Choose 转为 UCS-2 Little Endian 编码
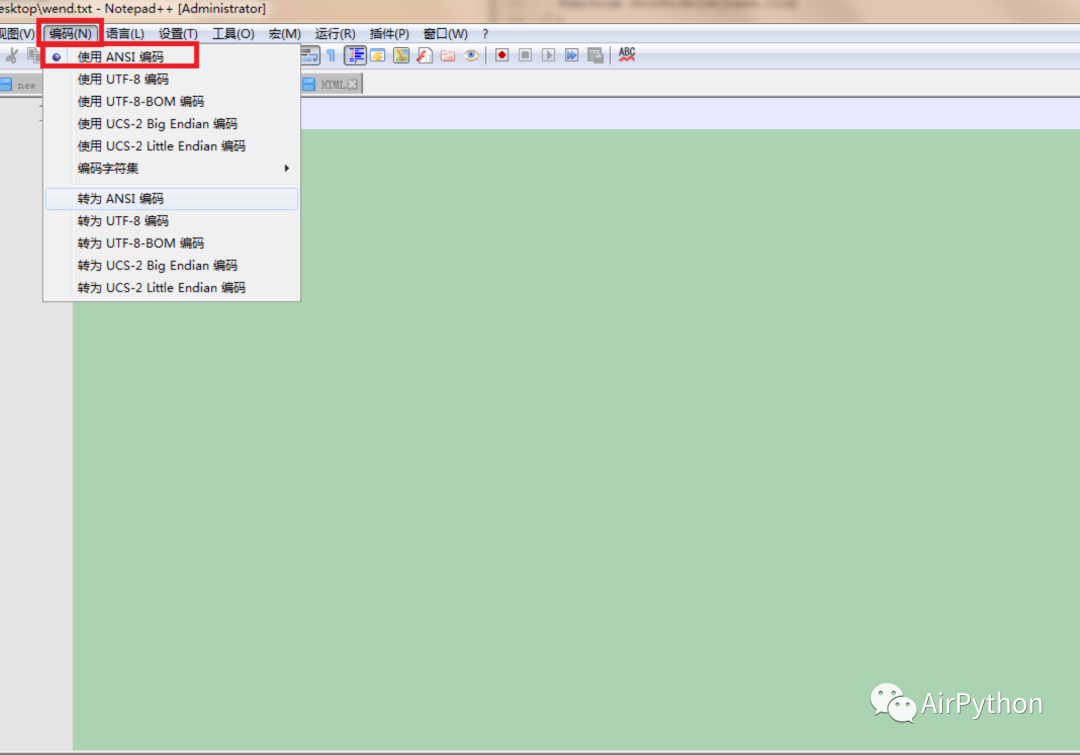 pos(172,287)
